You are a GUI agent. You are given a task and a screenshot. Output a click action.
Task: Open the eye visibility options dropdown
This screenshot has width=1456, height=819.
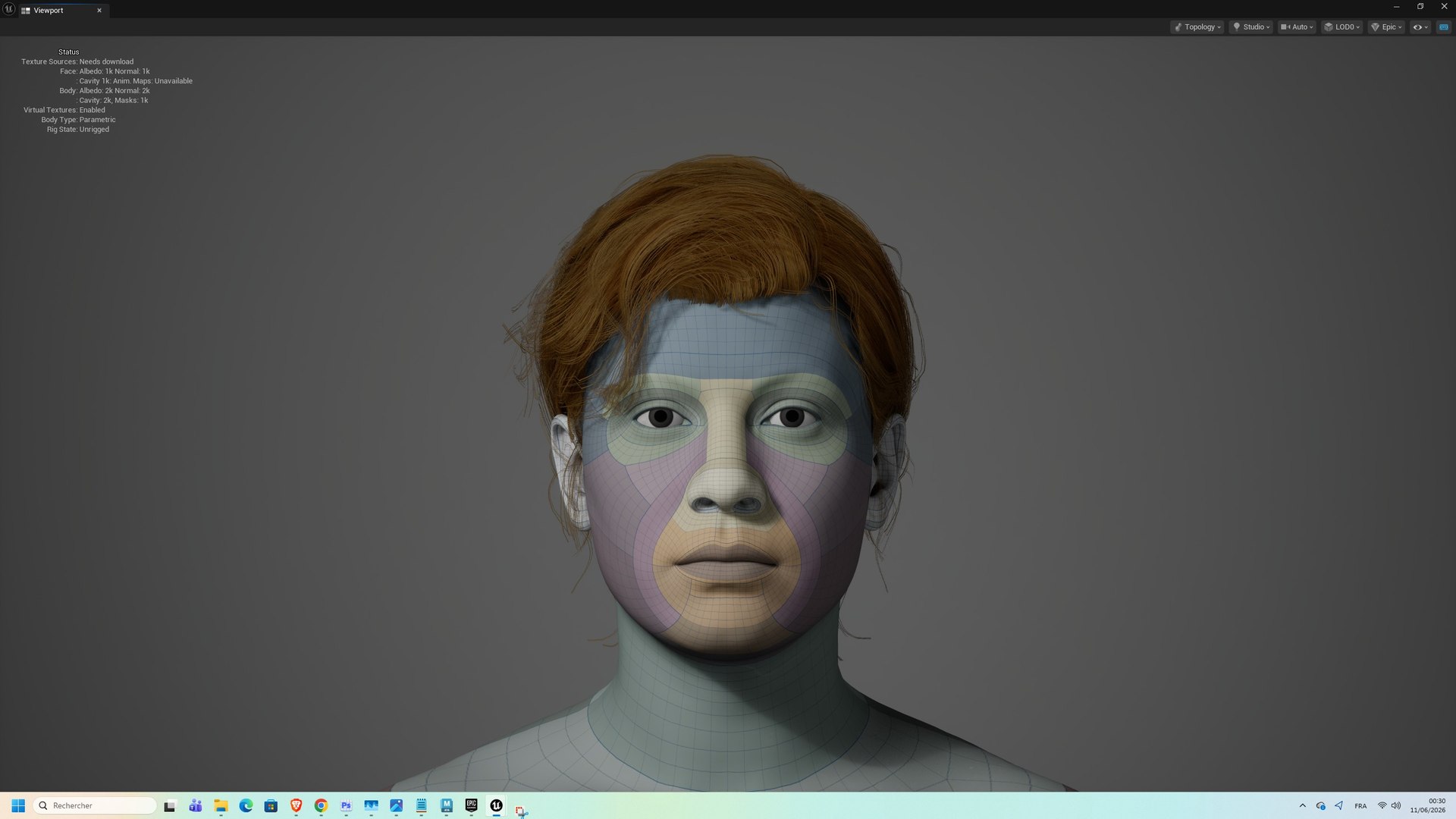(x=1420, y=27)
